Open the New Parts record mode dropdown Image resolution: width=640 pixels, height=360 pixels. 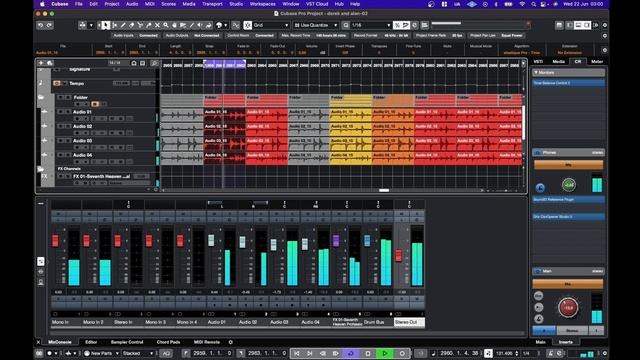point(101,353)
